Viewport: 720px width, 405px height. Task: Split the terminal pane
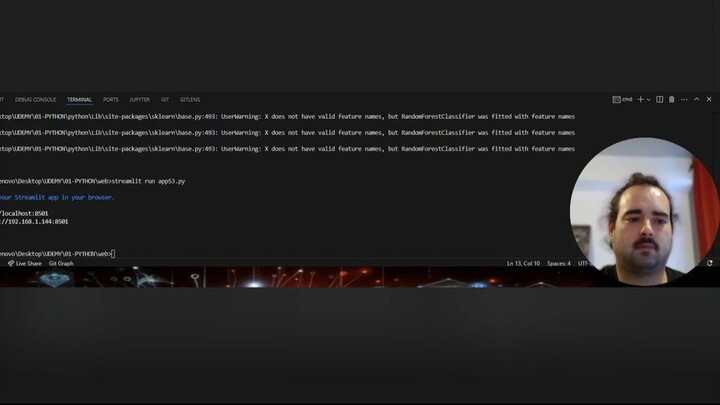(x=660, y=100)
